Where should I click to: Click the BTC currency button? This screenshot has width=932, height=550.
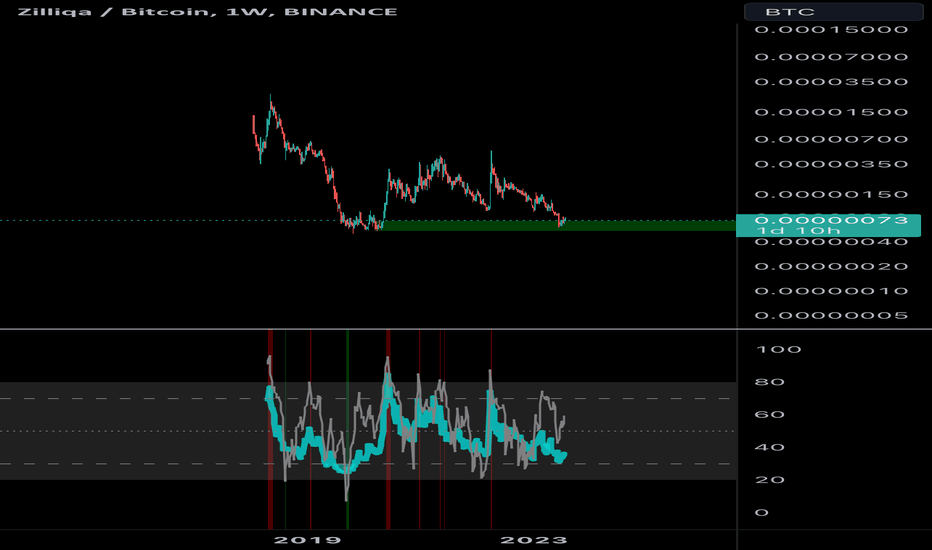point(833,12)
